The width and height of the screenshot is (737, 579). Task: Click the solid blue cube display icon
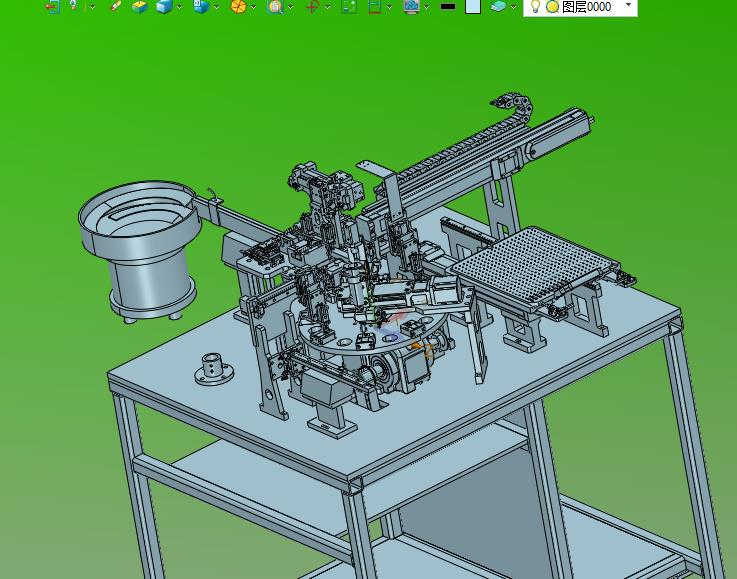coord(164,6)
